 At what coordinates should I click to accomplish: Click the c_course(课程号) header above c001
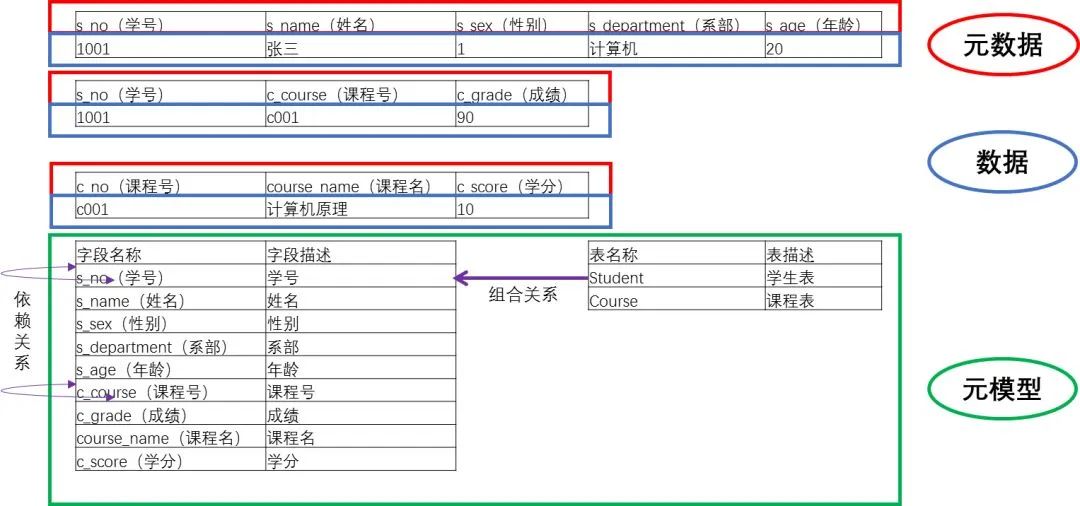[x=360, y=93]
